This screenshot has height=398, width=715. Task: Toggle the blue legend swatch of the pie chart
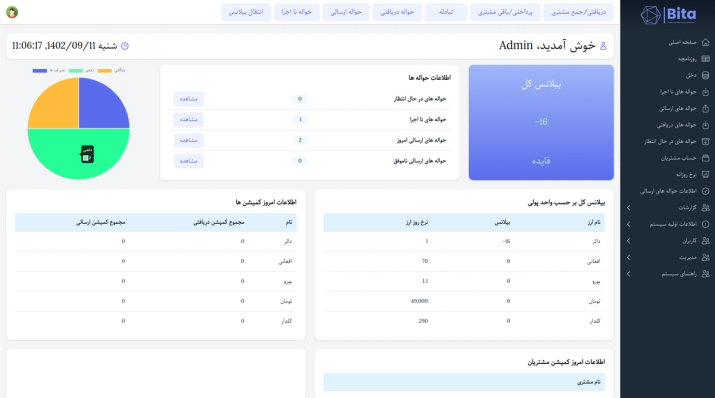click(x=40, y=71)
